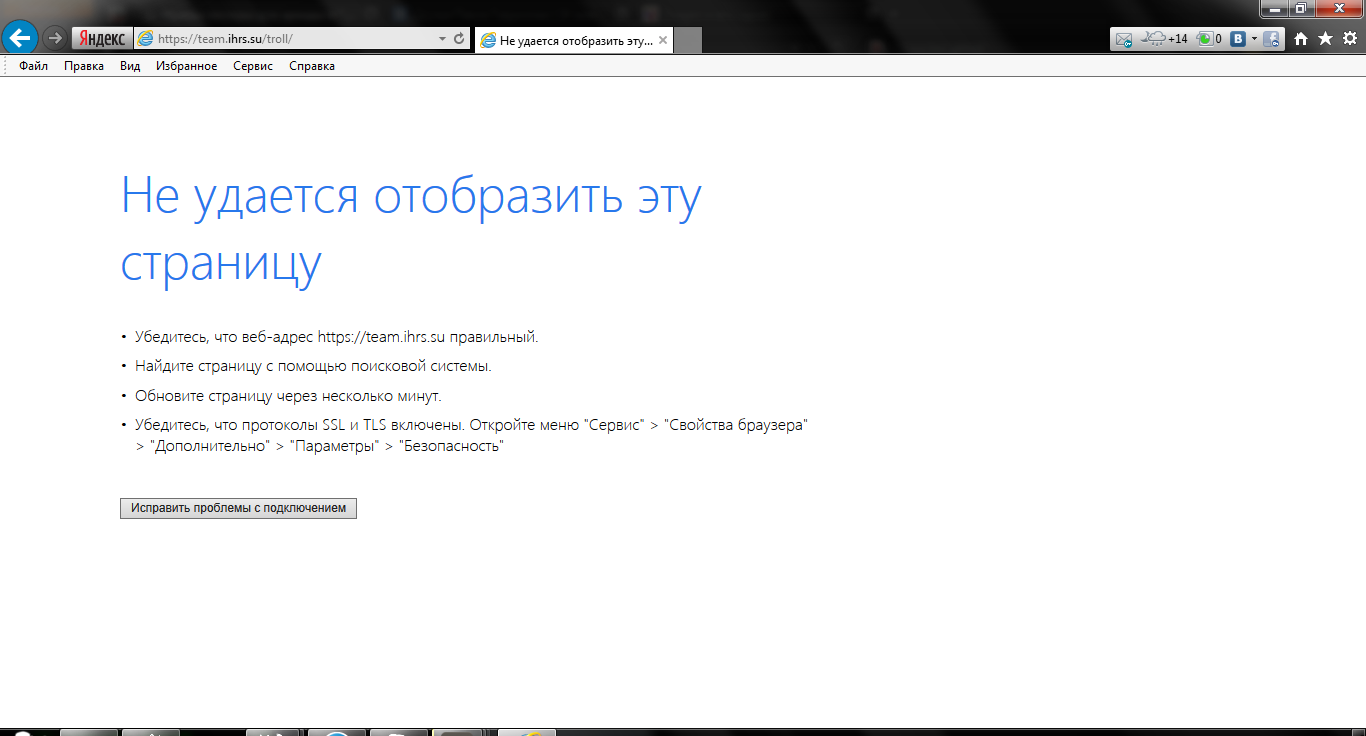Image resolution: width=1366 pixels, height=736 pixels.
Task: Open a new blank tab
Action: (688, 41)
